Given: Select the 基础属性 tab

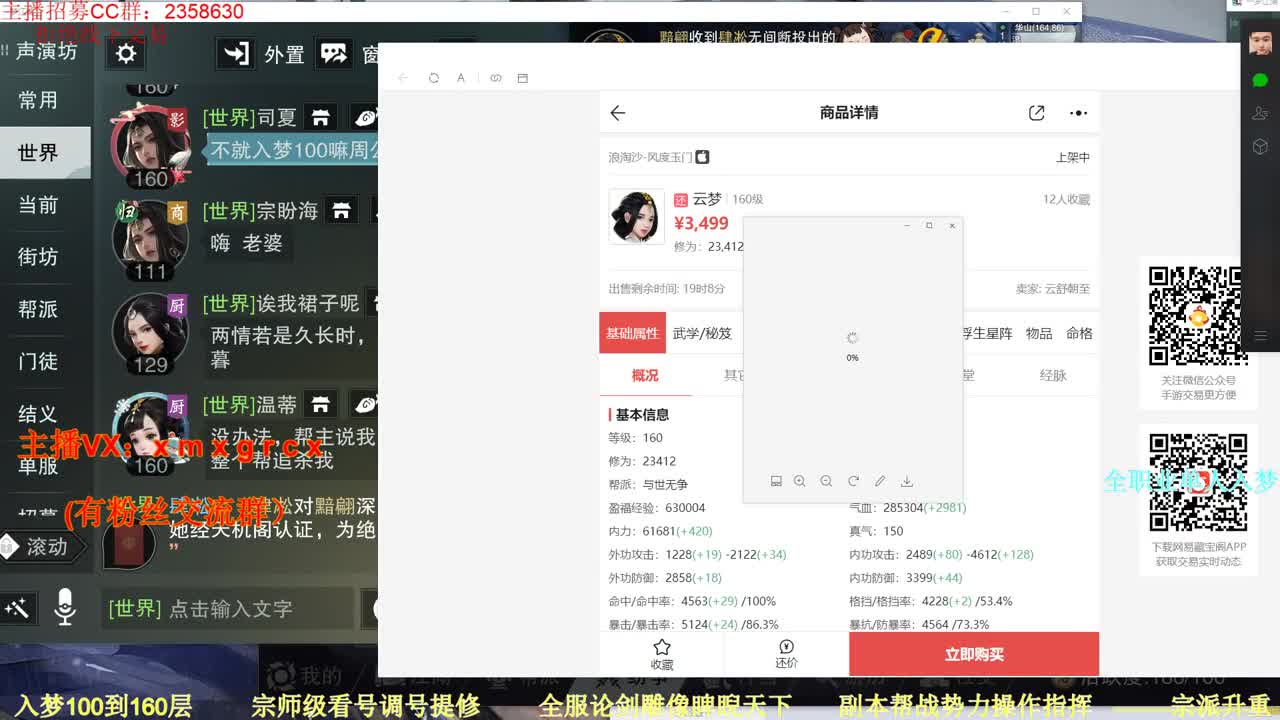Looking at the screenshot, I should [x=632, y=333].
